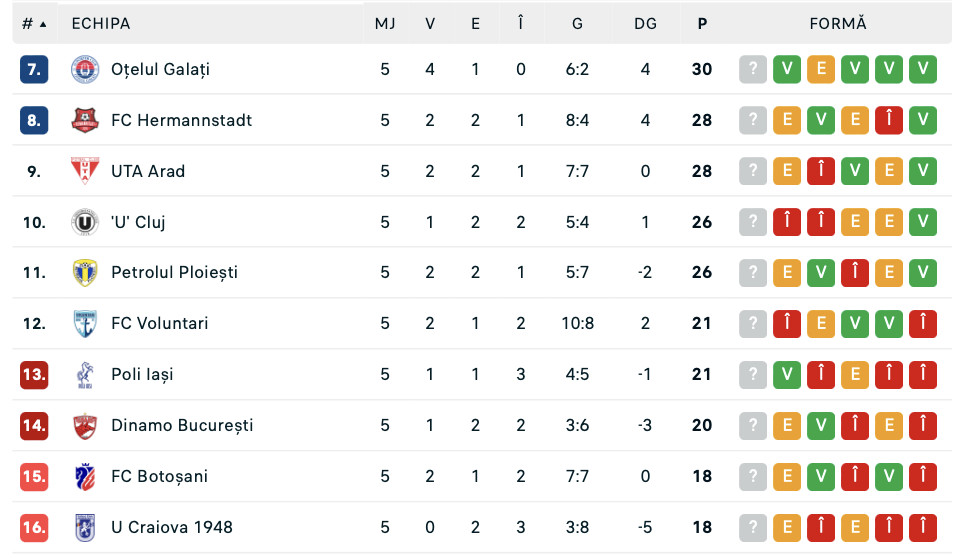Open the Oțelul Galați team name link

[160, 70]
